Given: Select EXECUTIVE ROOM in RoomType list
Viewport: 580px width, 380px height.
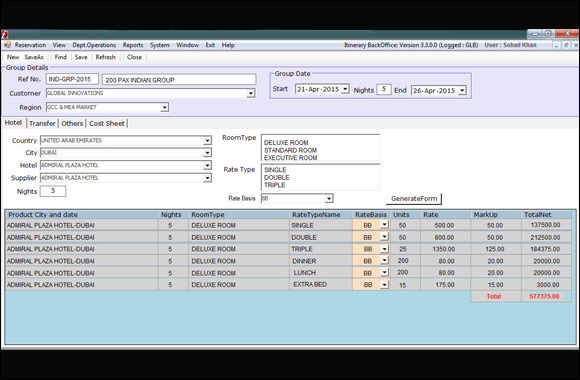Looking at the screenshot, I should [x=291, y=158].
